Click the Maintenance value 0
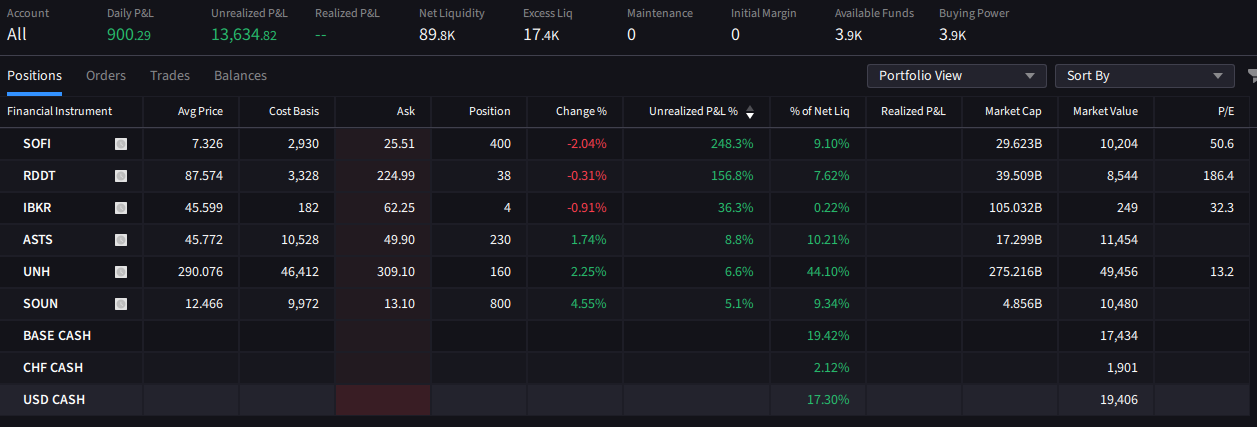The image size is (1257, 427). click(631, 34)
